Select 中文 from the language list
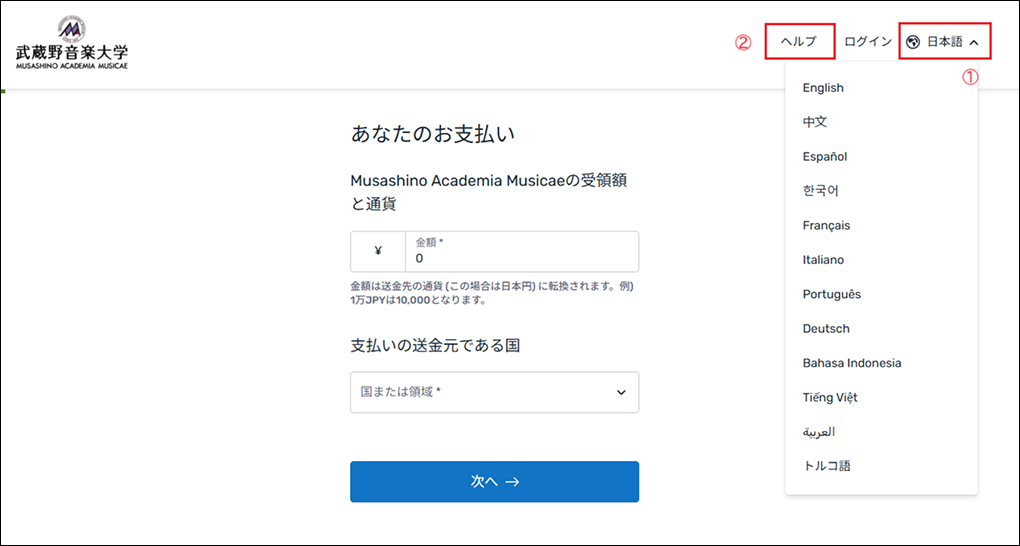 [x=815, y=122]
